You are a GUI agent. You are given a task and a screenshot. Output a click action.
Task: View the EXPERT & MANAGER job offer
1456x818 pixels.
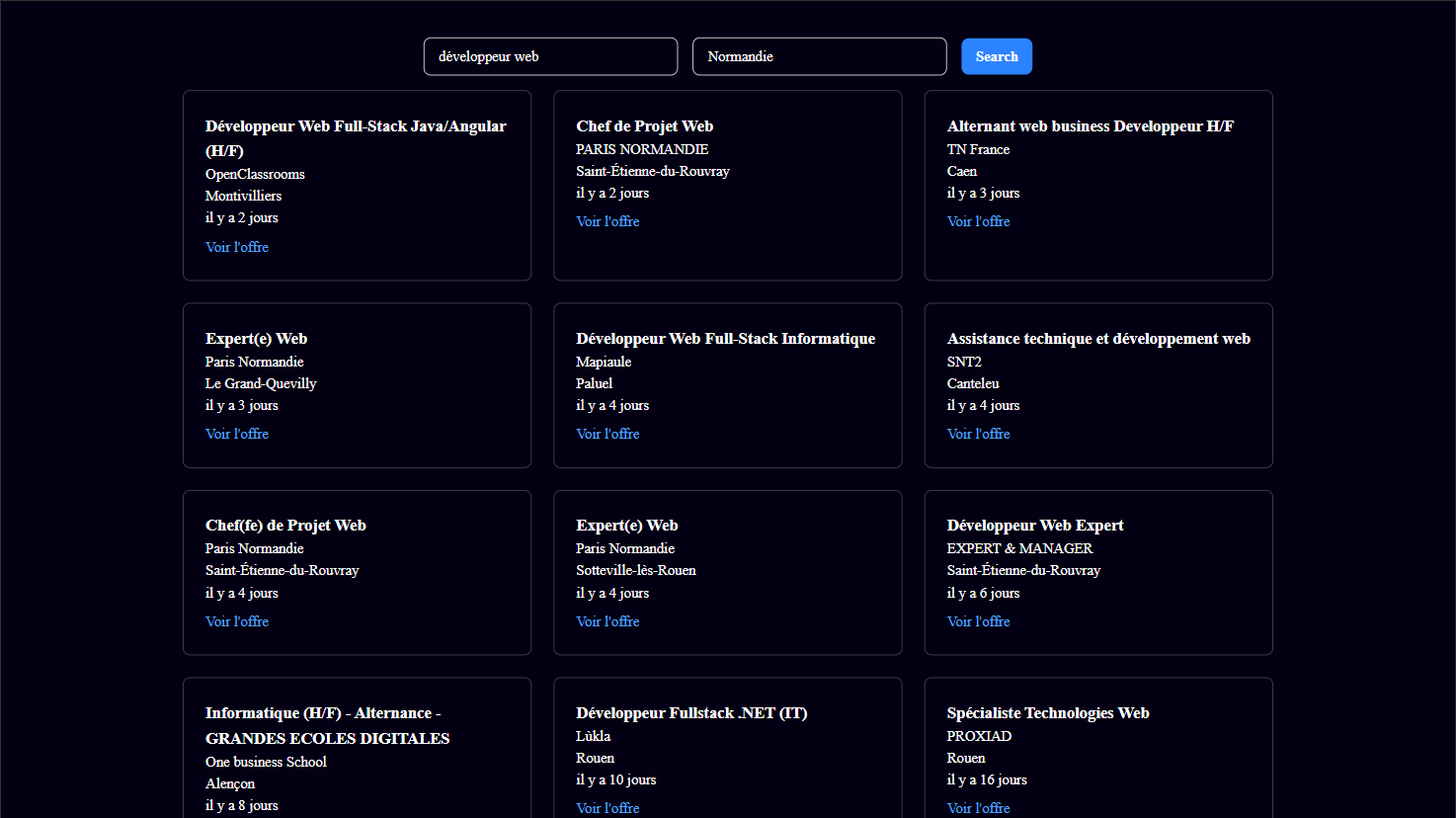(x=978, y=621)
